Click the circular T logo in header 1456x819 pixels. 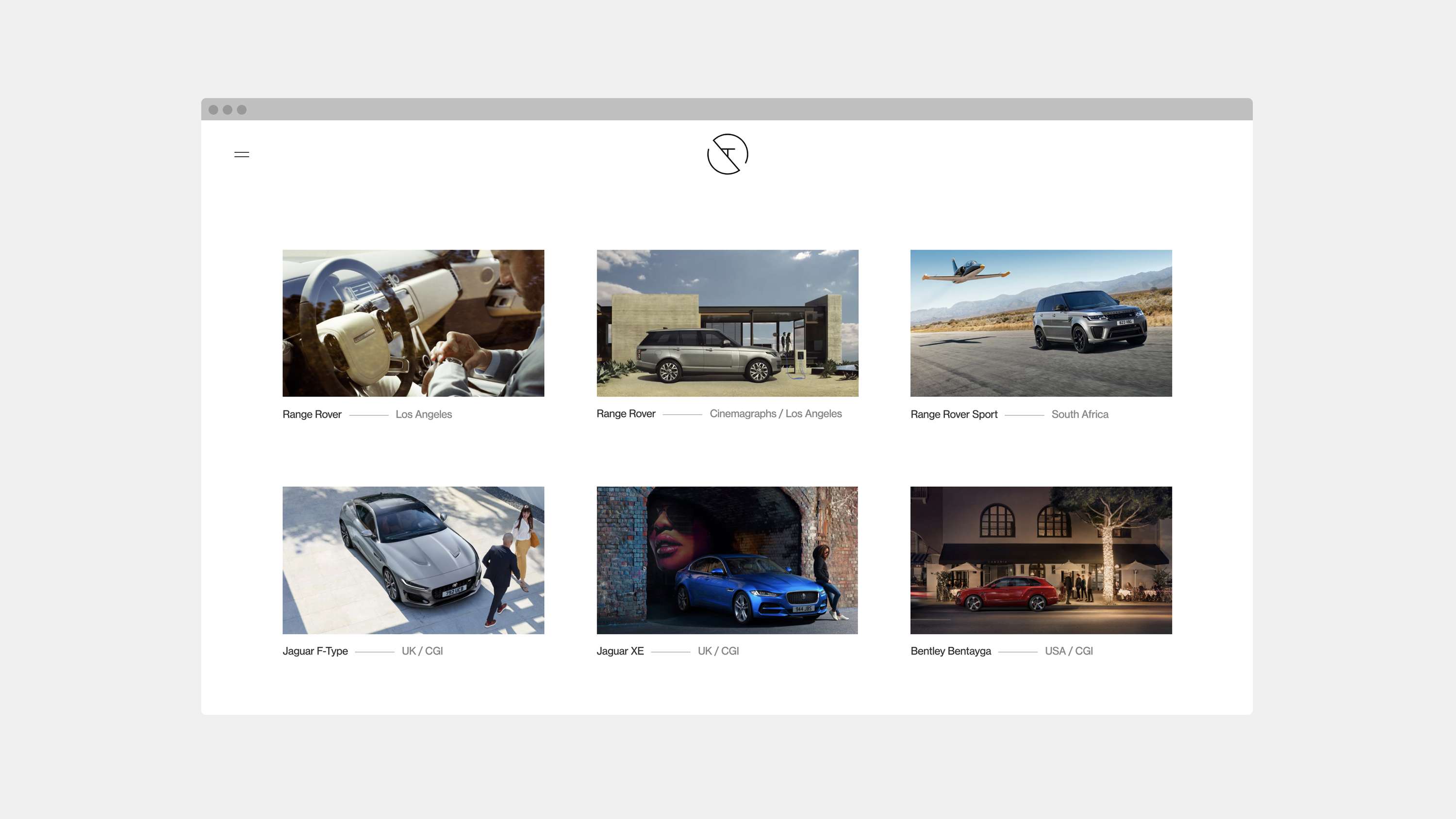[x=728, y=154]
